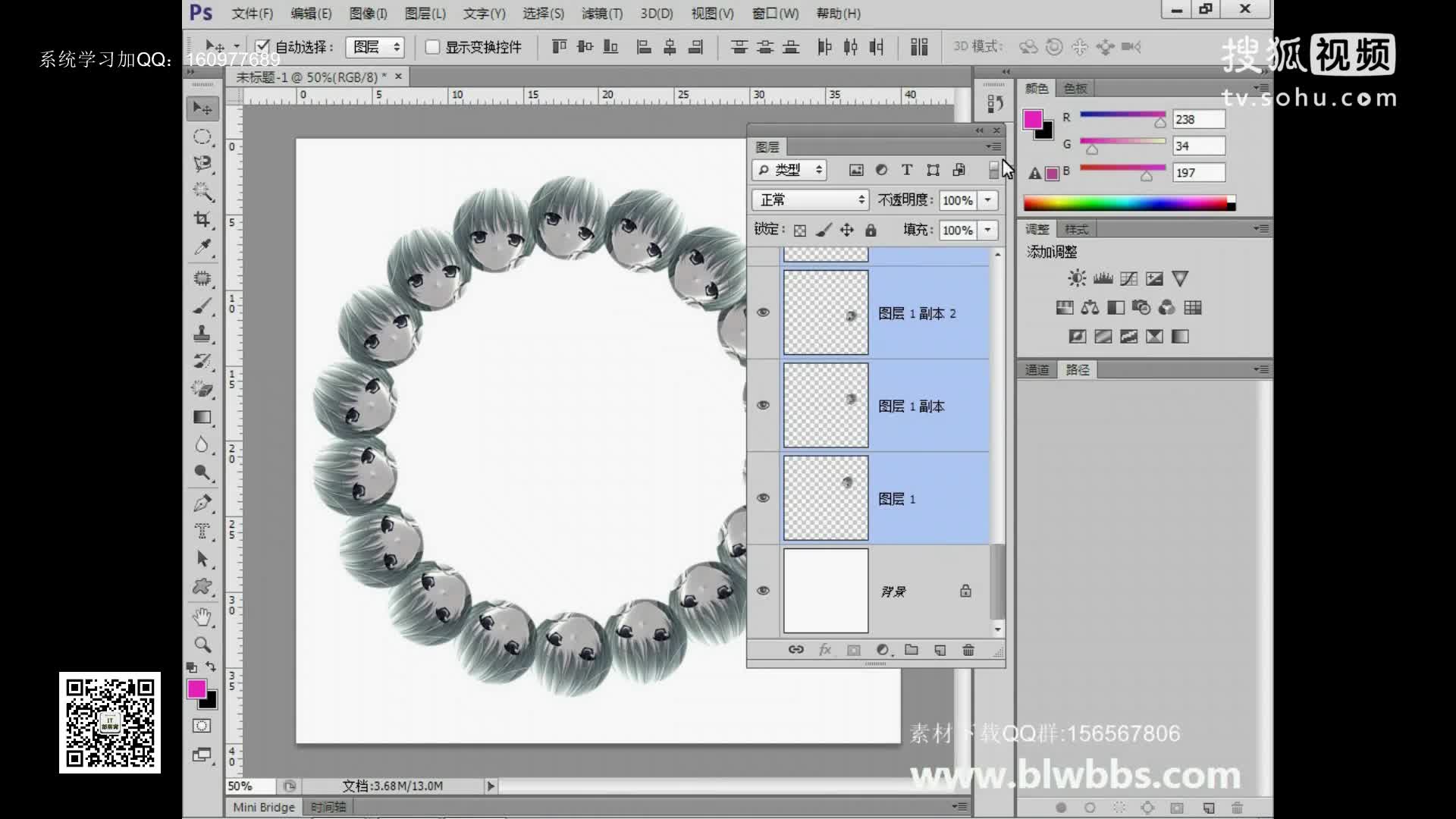
Task: Open the Color panel flyout menu
Action: pos(1261,88)
